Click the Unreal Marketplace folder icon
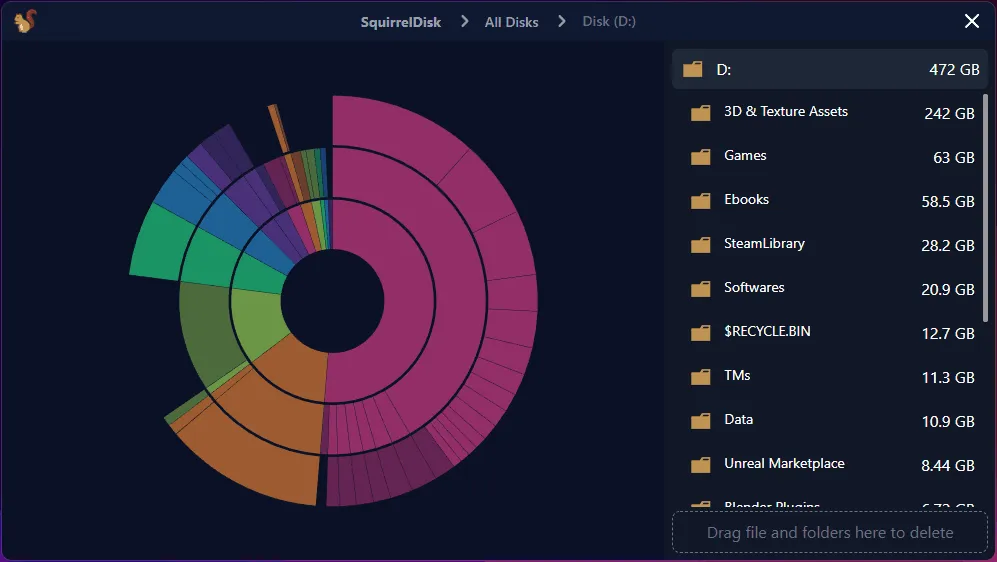 [700, 465]
